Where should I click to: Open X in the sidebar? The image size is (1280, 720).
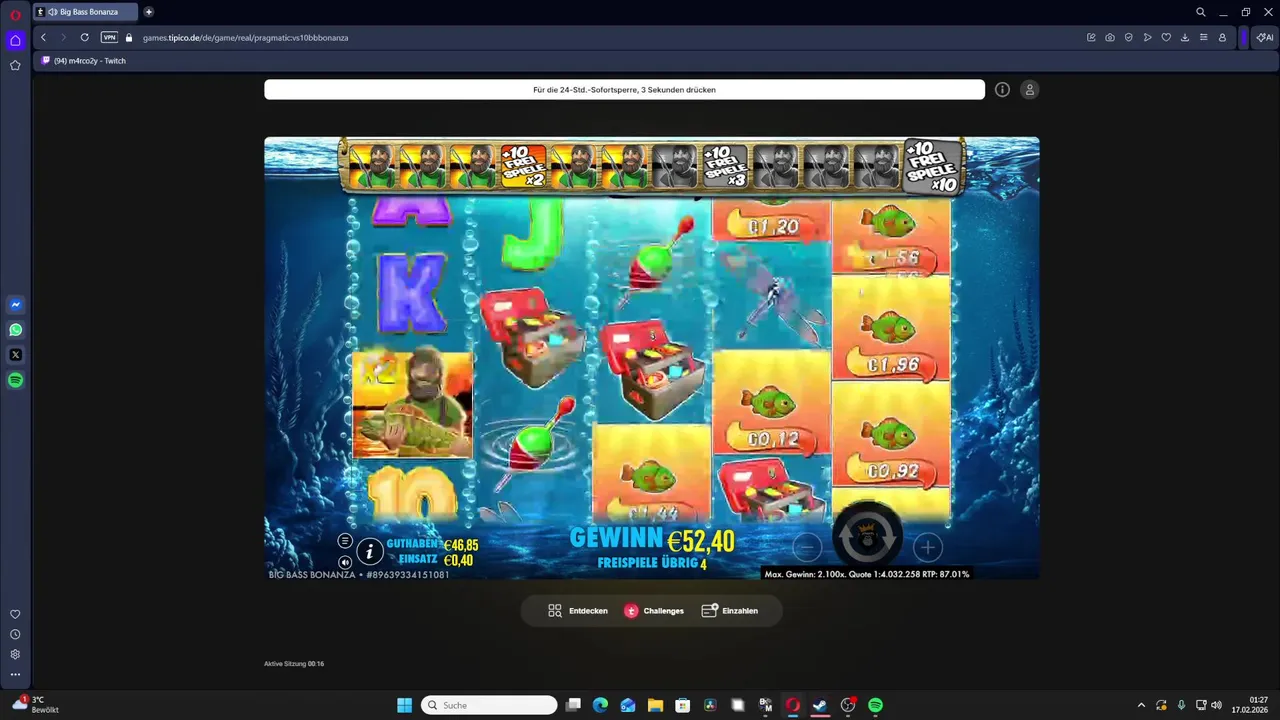pos(15,355)
